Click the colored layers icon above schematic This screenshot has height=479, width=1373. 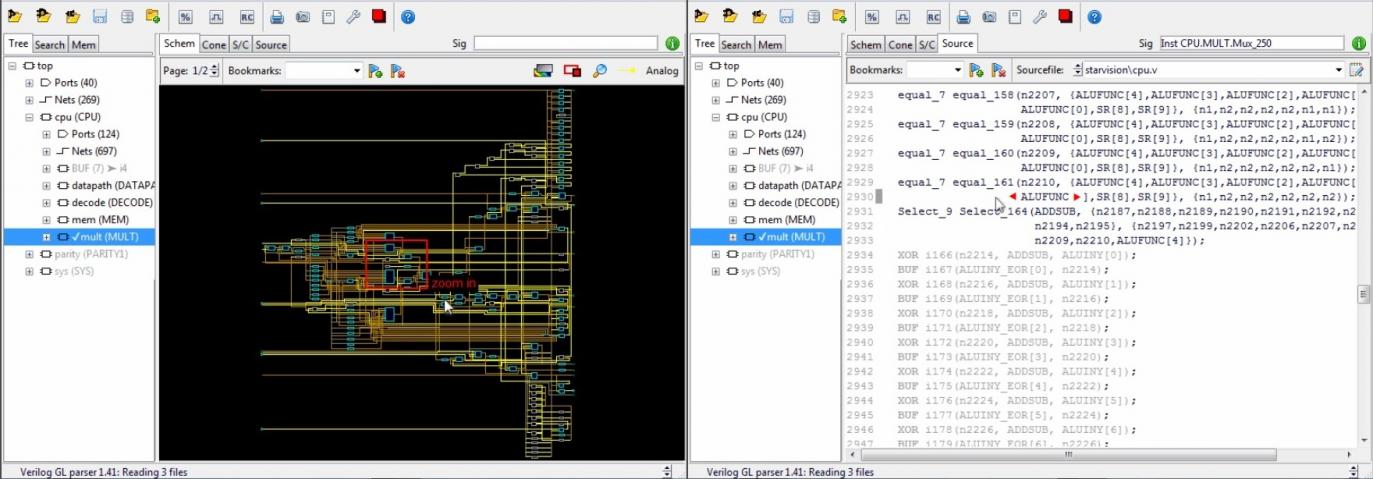tap(543, 71)
